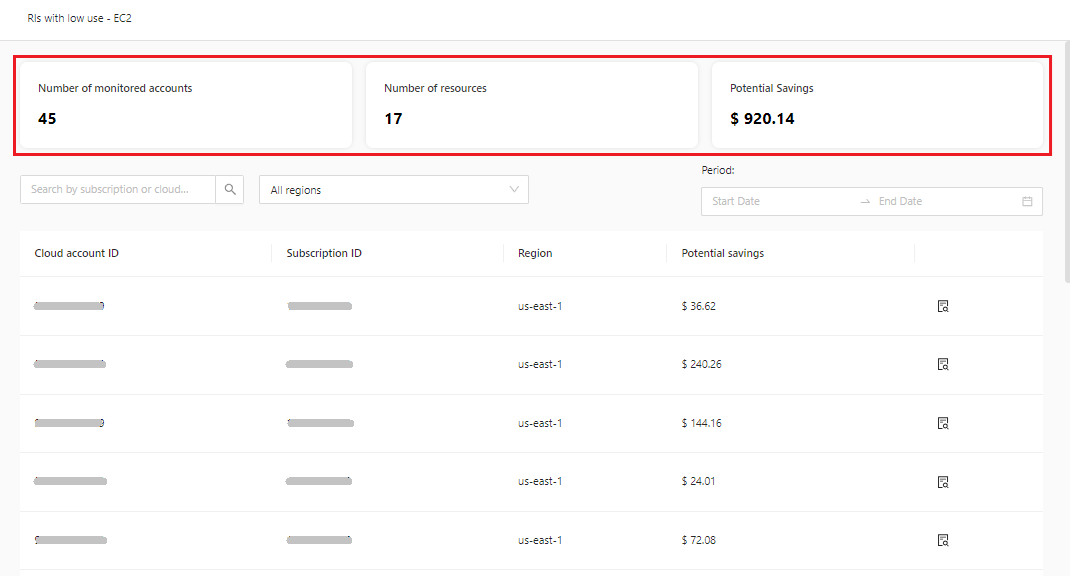Click the Potential savings column header
Screen dimensions: 1070x576
click(722, 254)
